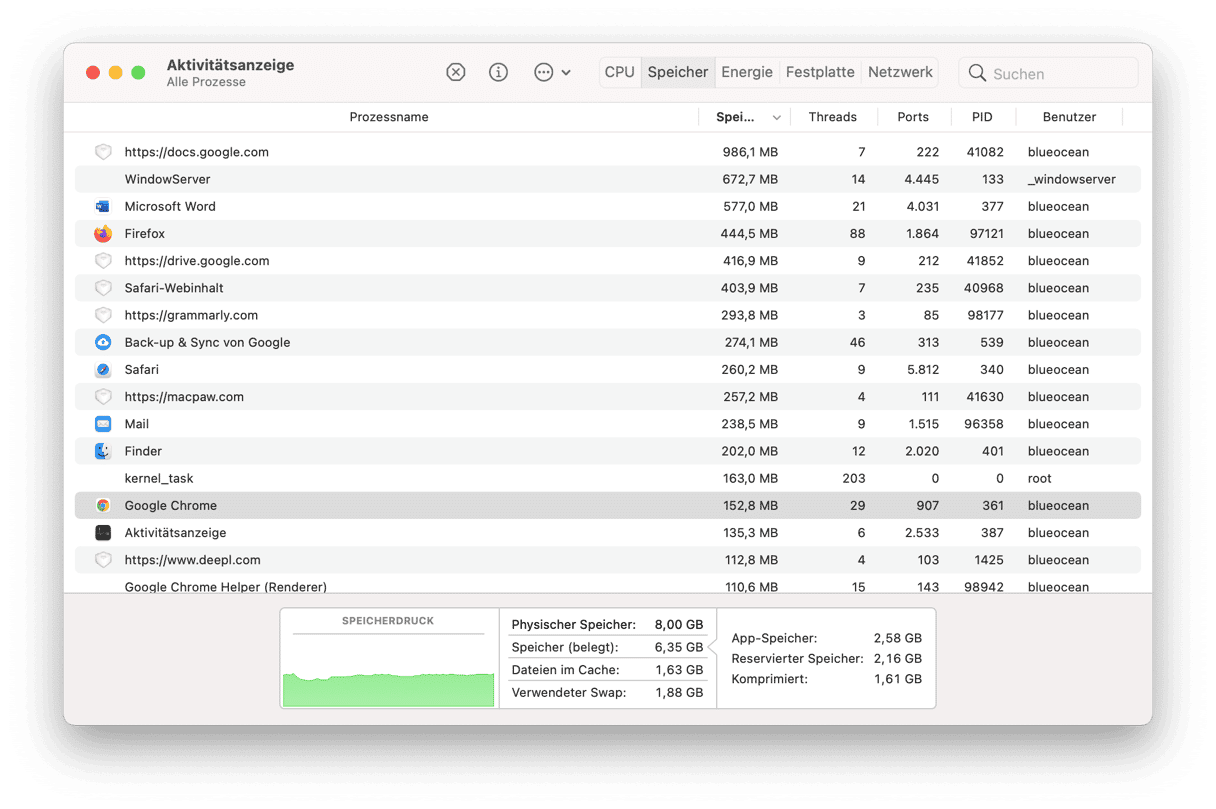Click the stop process X icon
This screenshot has height=809, width=1216.
[x=456, y=72]
